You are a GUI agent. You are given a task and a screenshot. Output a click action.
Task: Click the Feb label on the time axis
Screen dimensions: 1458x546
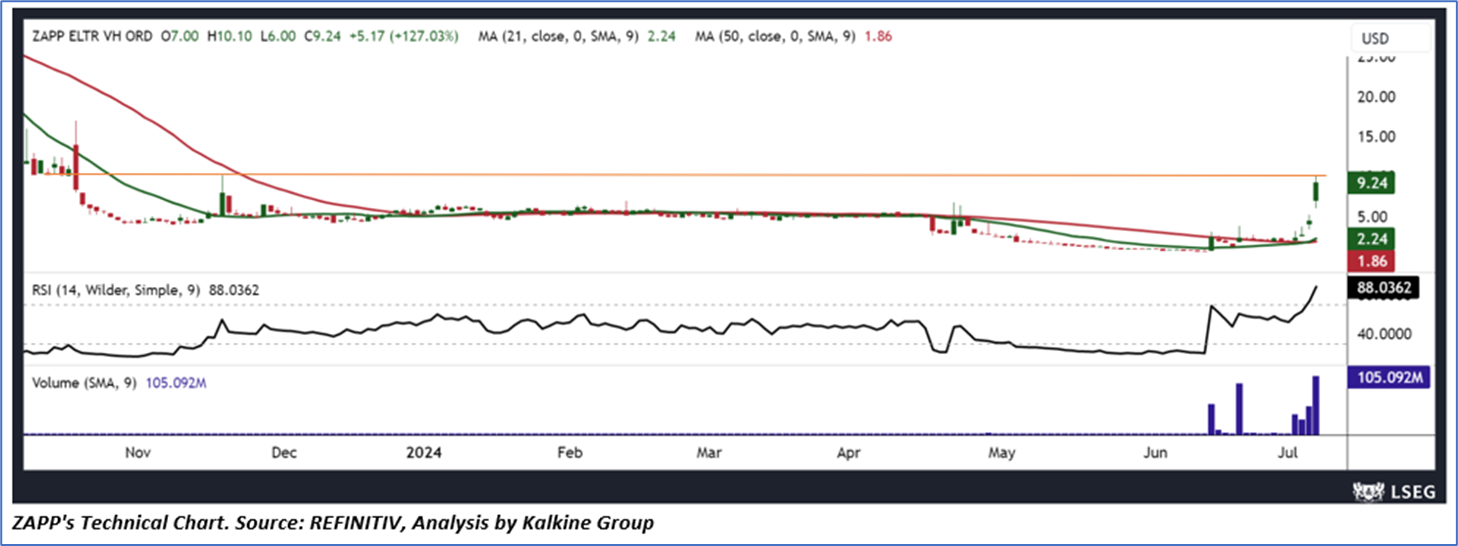click(x=569, y=452)
